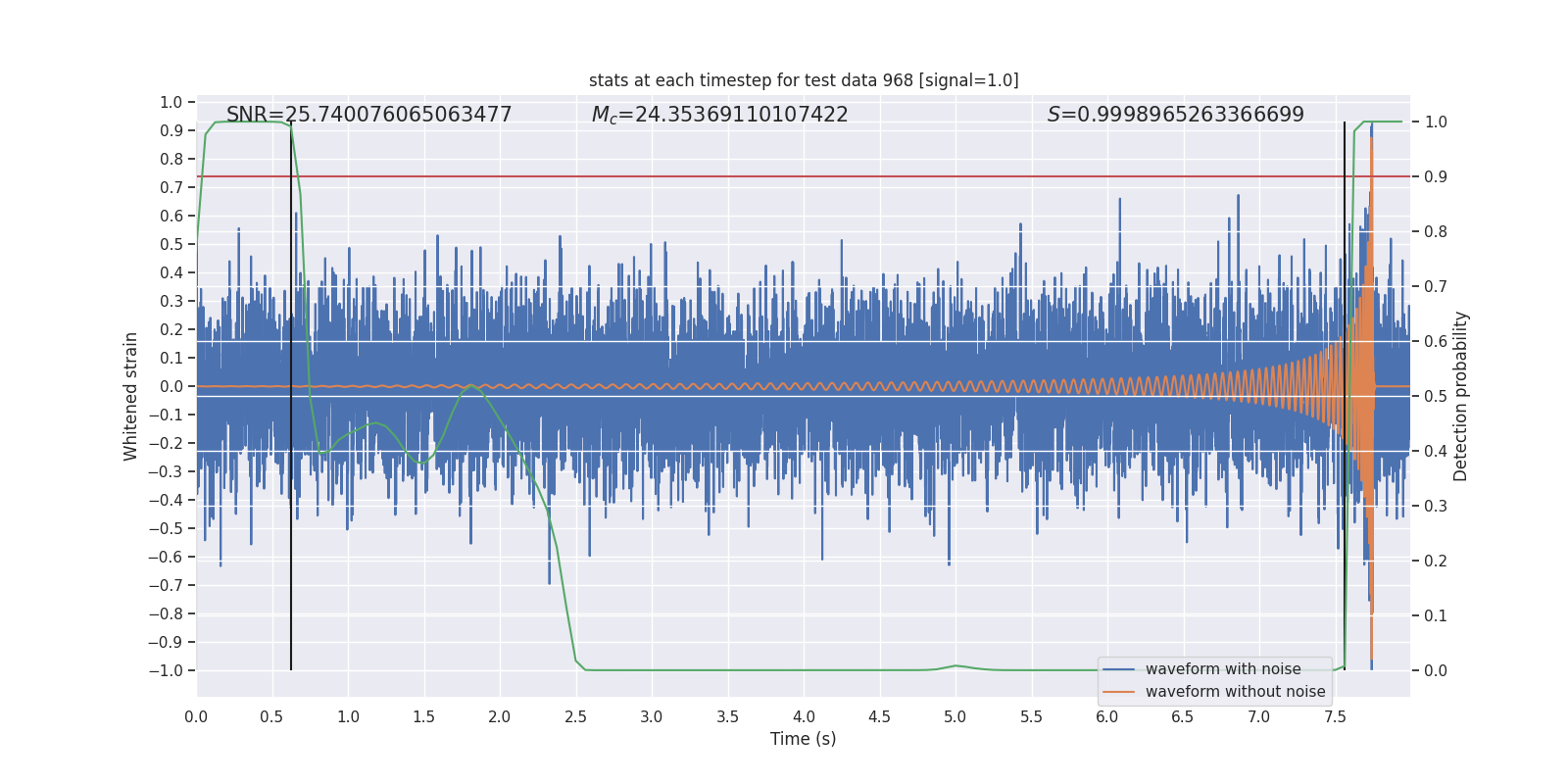This screenshot has height=784, width=1568.
Task: Click Time axis tick label 6.0
Action: click(1107, 716)
